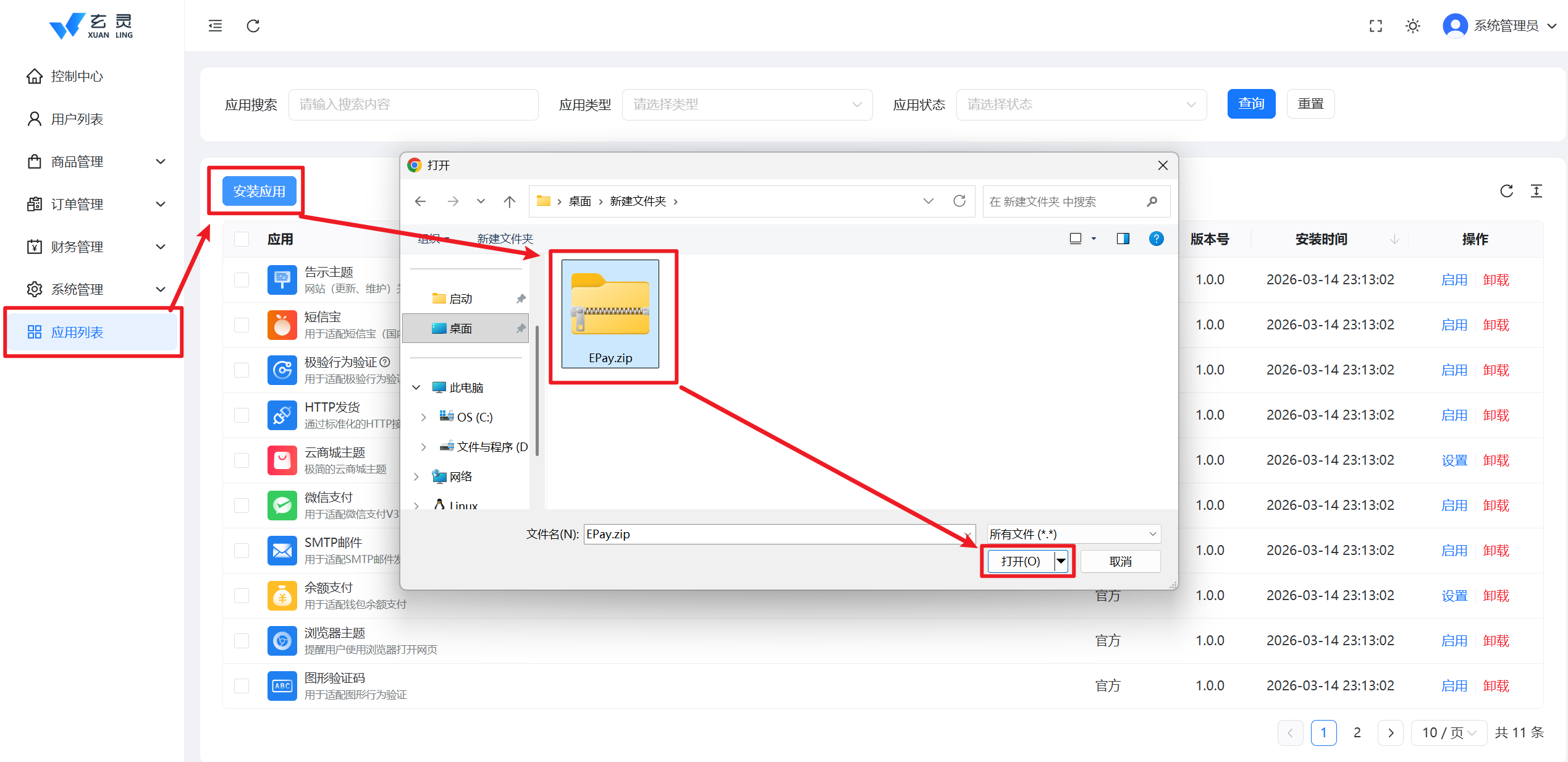Click the 安装应用 button
Image resolution: width=1568 pixels, height=762 pixels.
click(259, 191)
